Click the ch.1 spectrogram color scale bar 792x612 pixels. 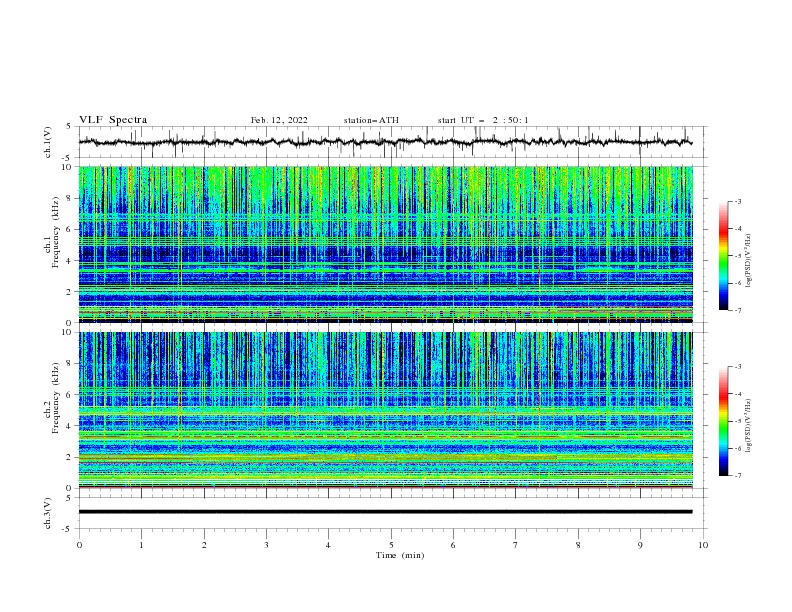tap(723, 255)
